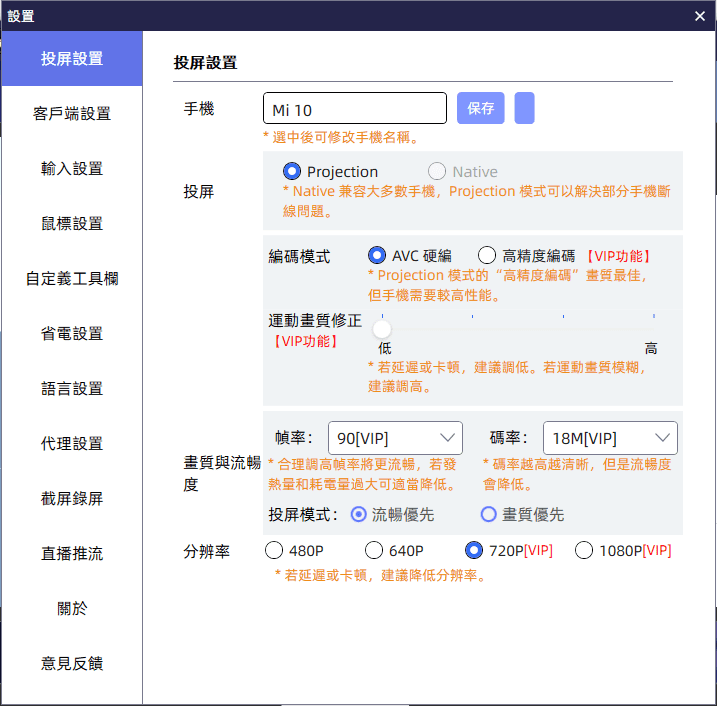Go to 截屏錄屏 settings

[72, 499]
